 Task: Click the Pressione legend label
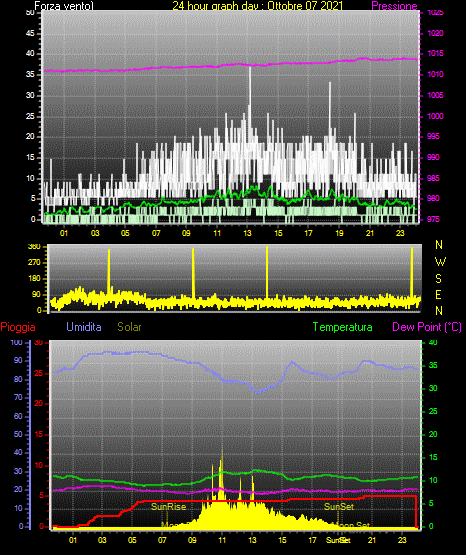[x=394, y=6]
